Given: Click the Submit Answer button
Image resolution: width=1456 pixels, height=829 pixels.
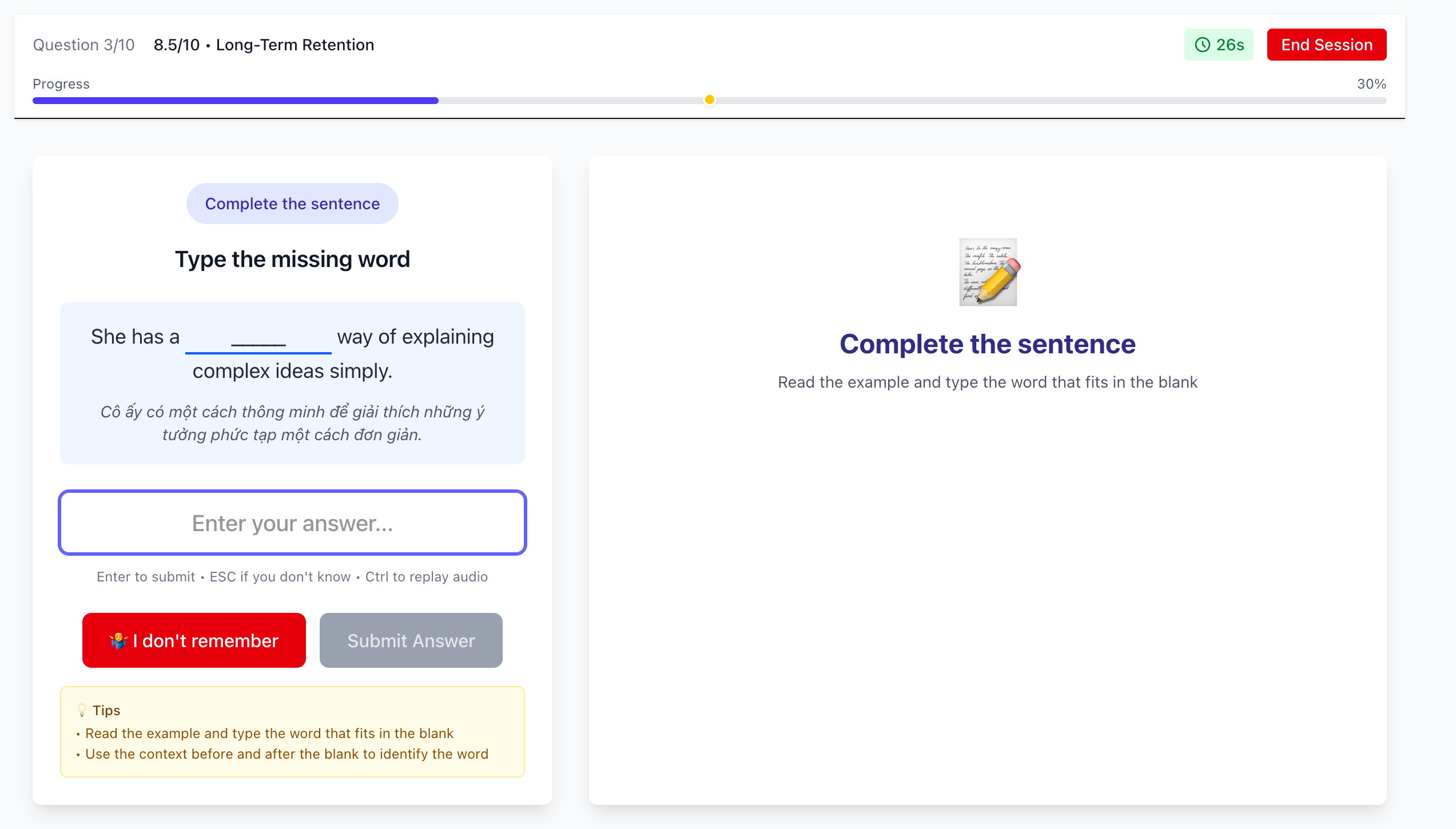Looking at the screenshot, I should (411, 640).
